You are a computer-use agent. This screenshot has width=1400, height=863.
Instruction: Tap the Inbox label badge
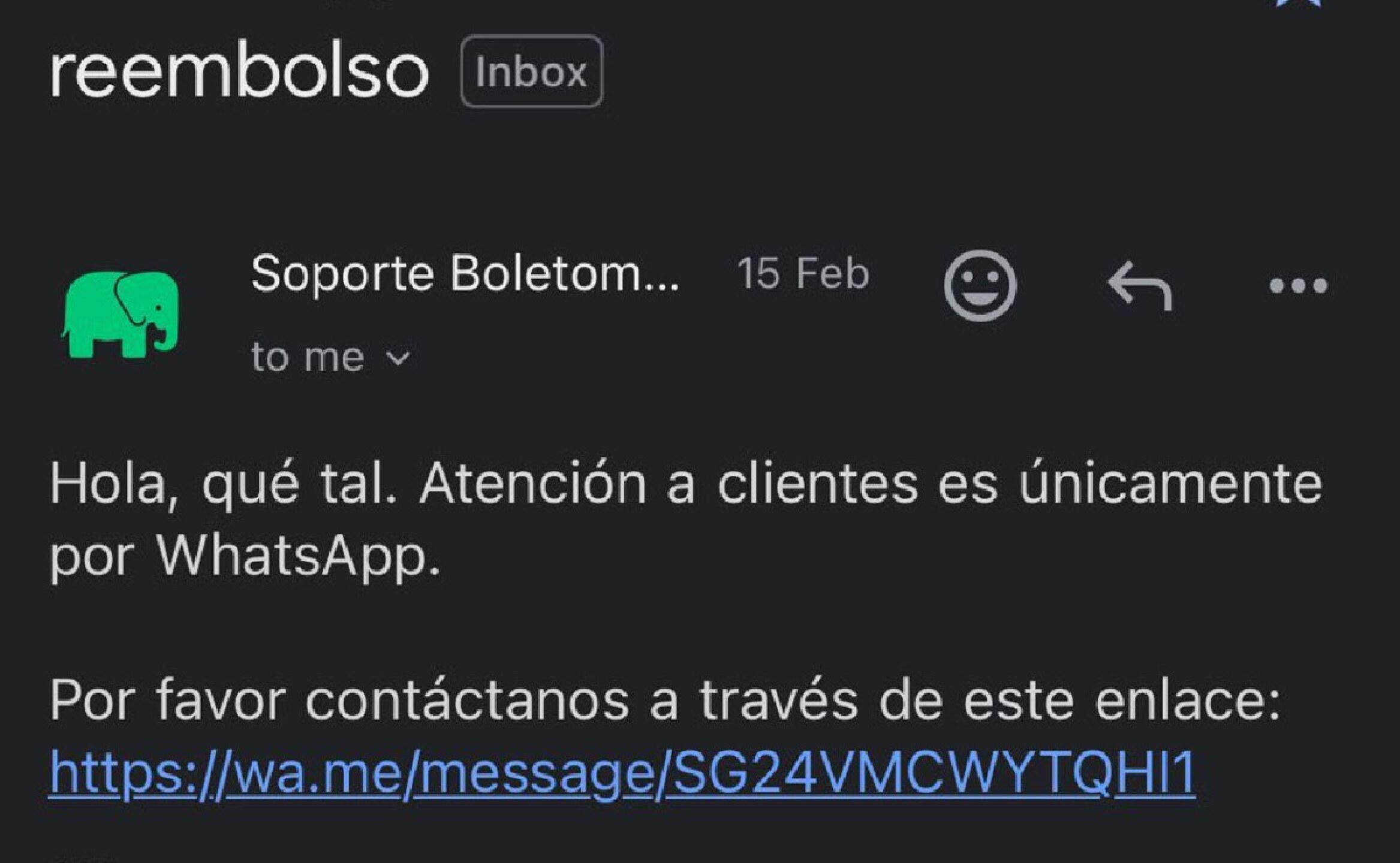[x=531, y=71]
